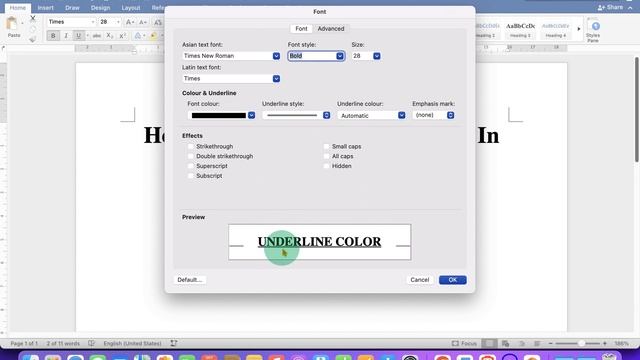Screen dimensions: 640x360
Task: Click the Superscript X² ribbon icon
Action: pos(122,36)
